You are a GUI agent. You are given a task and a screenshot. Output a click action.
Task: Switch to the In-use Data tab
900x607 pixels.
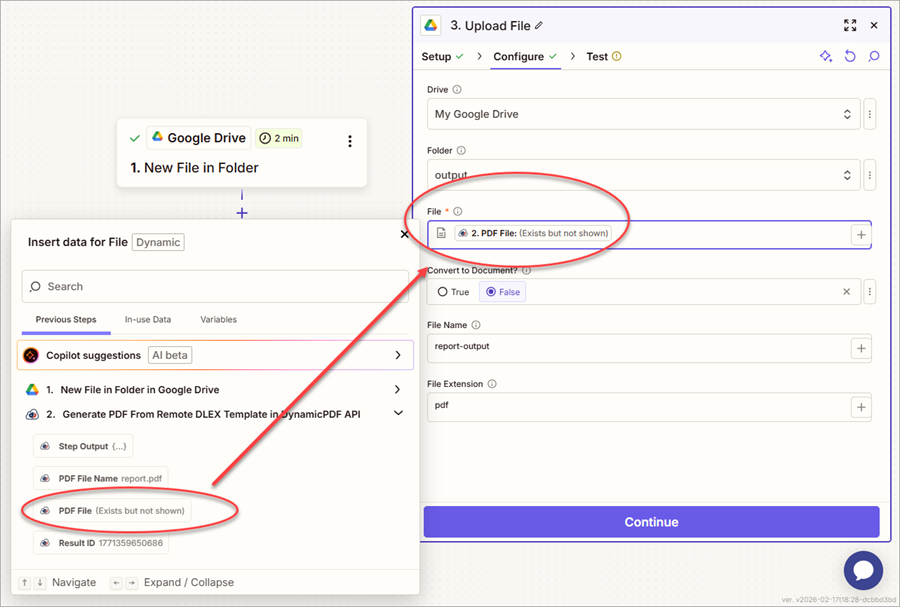coord(148,320)
